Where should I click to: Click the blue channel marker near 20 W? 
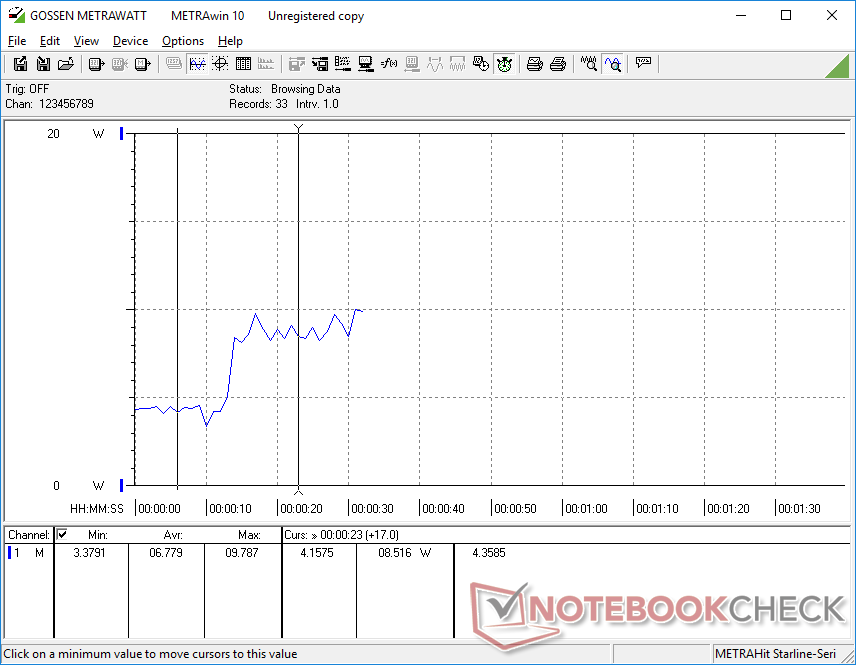click(x=122, y=133)
